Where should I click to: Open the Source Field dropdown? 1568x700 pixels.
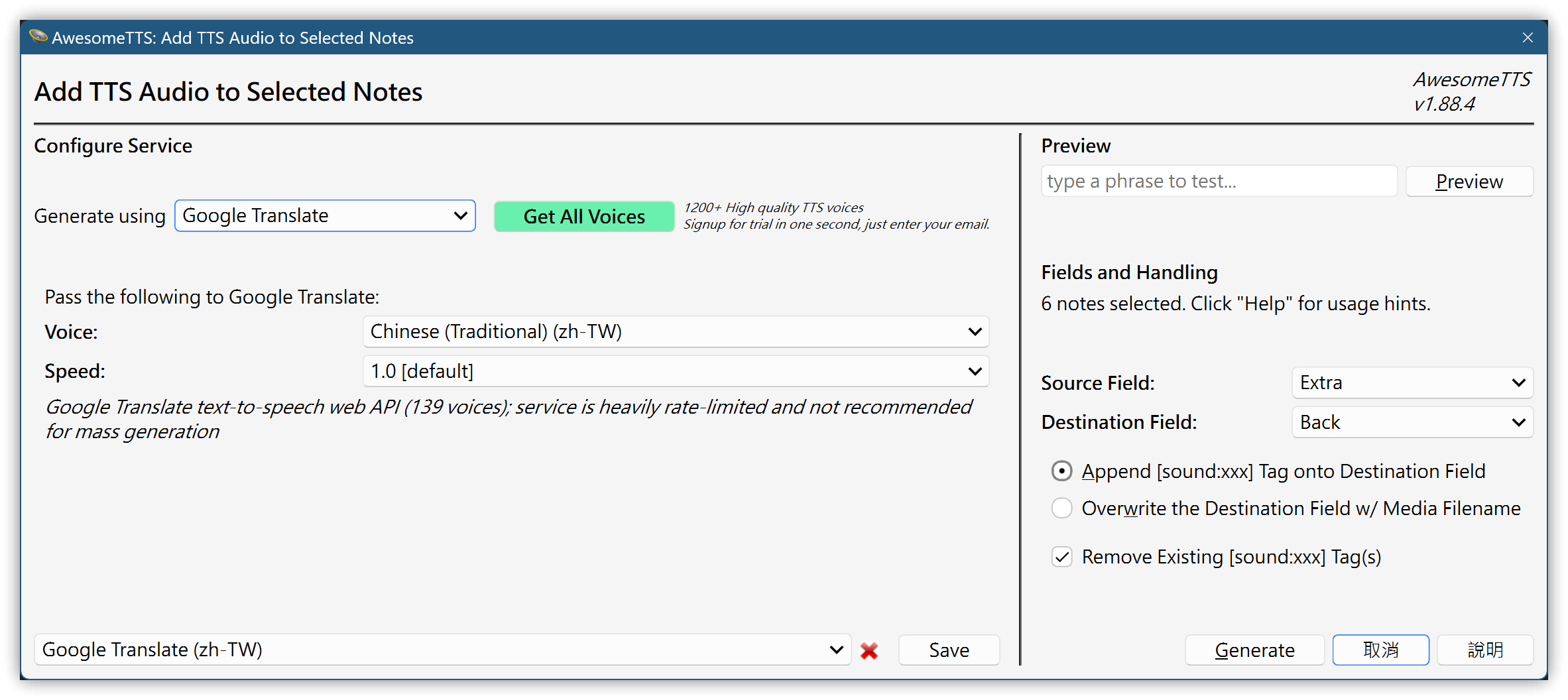[1412, 383]
